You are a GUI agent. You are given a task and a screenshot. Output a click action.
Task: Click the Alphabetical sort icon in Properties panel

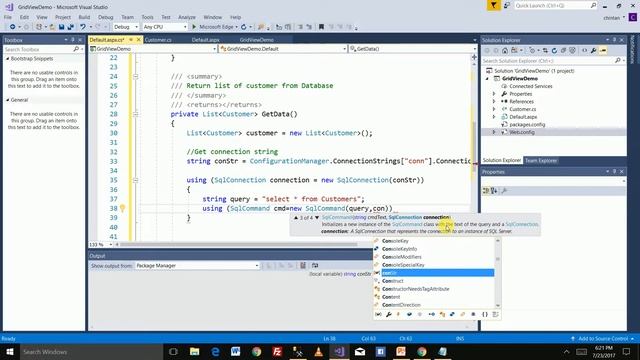494,191
